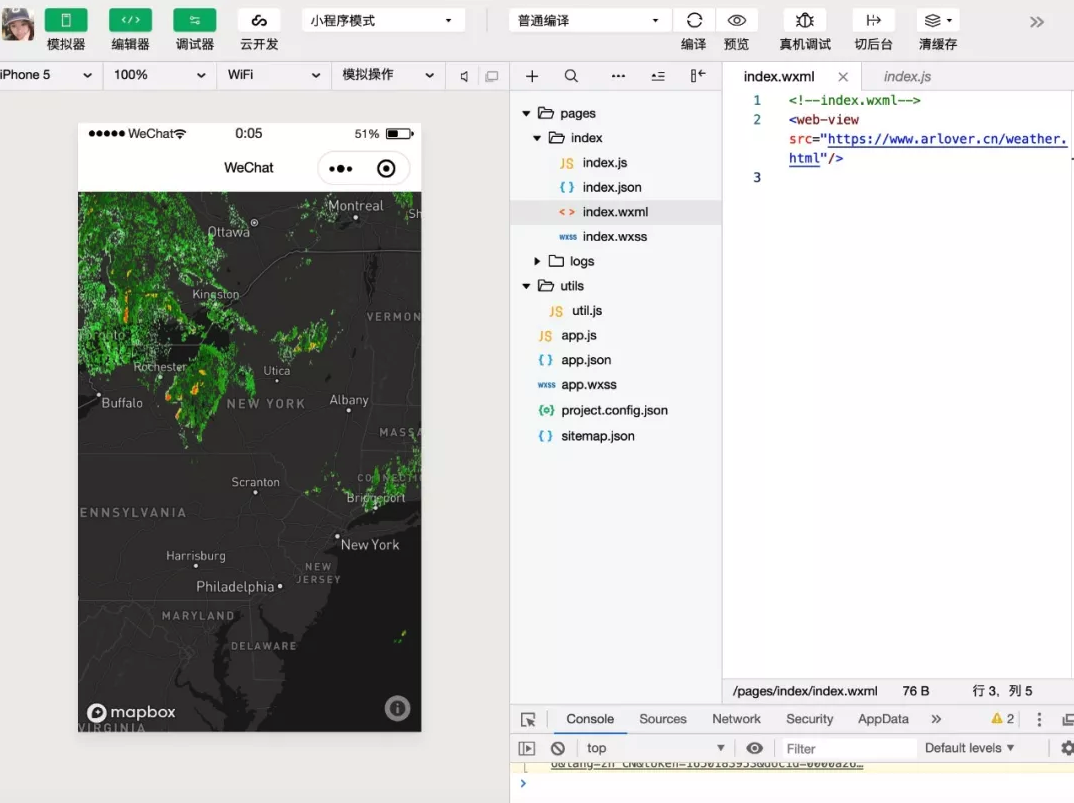Click the preview eye icon
This screenshot has width=1074, height=803.
click(737, 21)
